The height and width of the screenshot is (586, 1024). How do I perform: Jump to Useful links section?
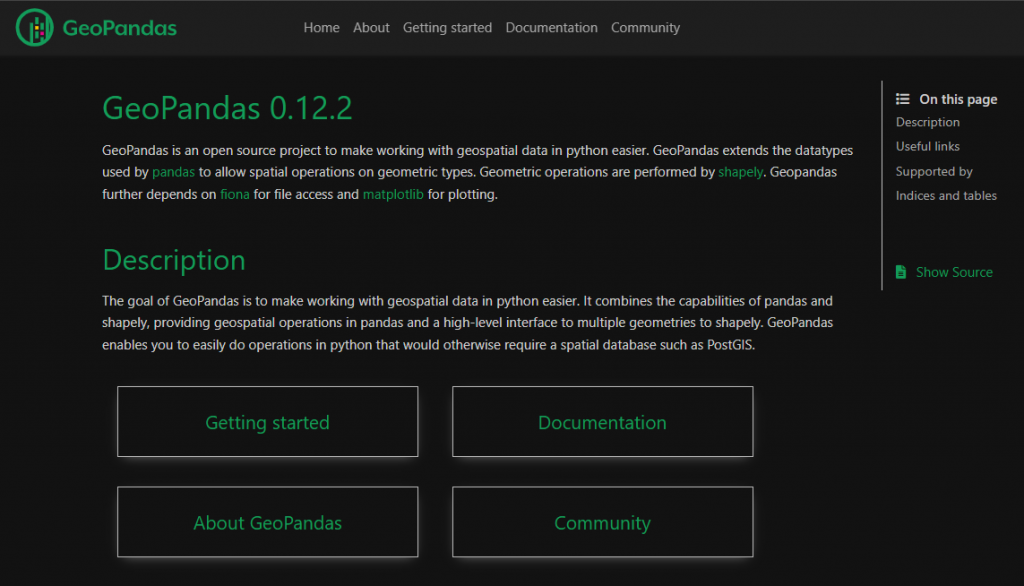(927, 146)
